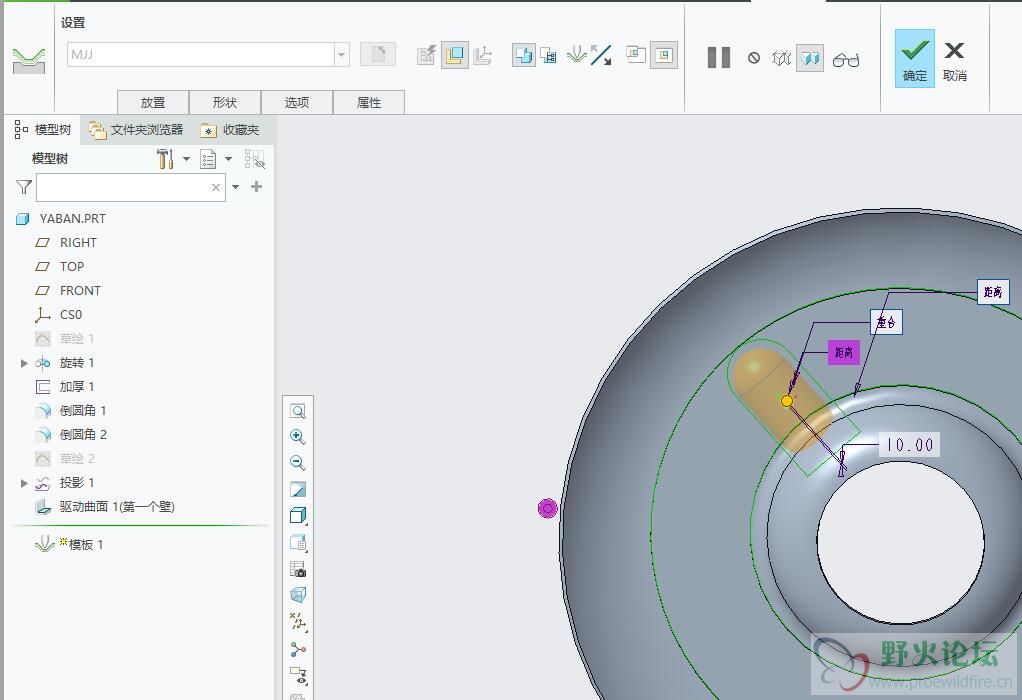Select the no-preview circle-slash icon

click(x=754, y=58)
